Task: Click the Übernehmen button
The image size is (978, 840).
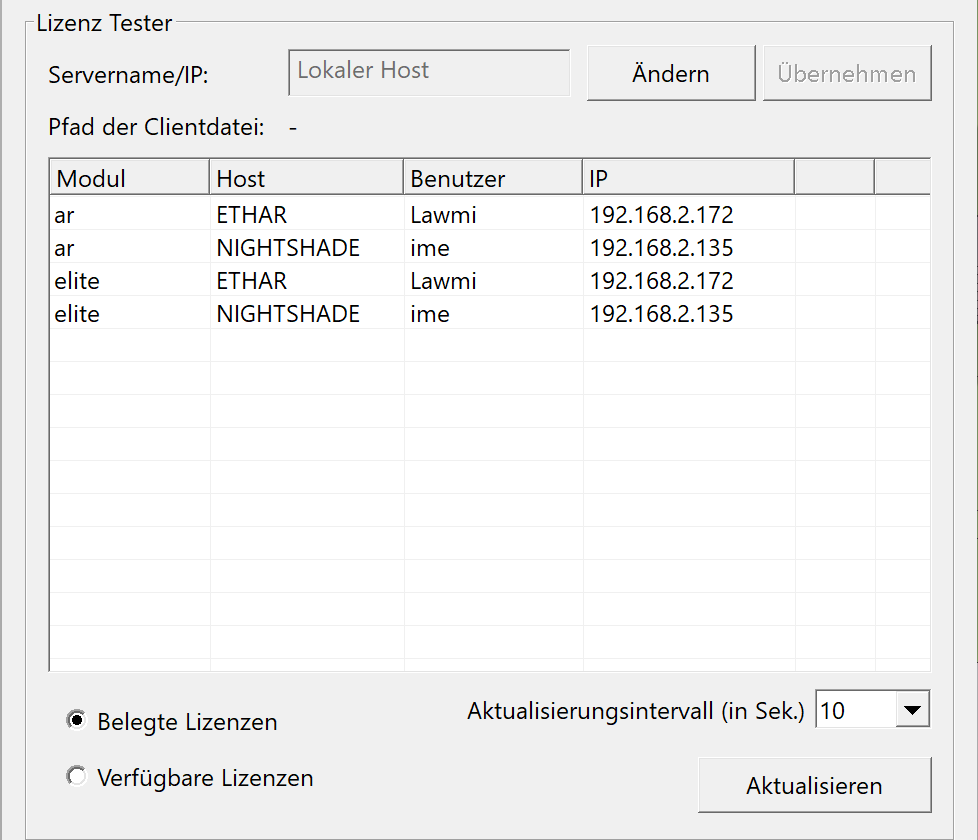Action: point(846,73)
